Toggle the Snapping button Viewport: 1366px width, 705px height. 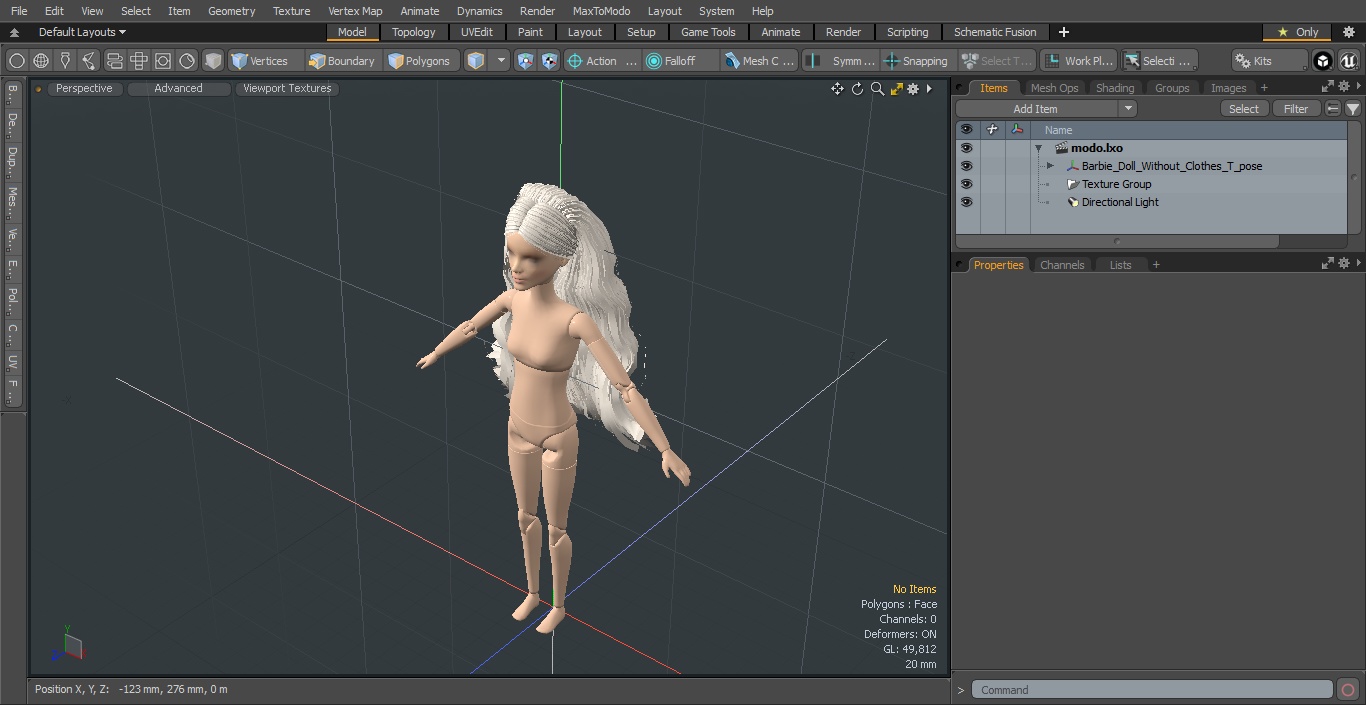[916, 61]
